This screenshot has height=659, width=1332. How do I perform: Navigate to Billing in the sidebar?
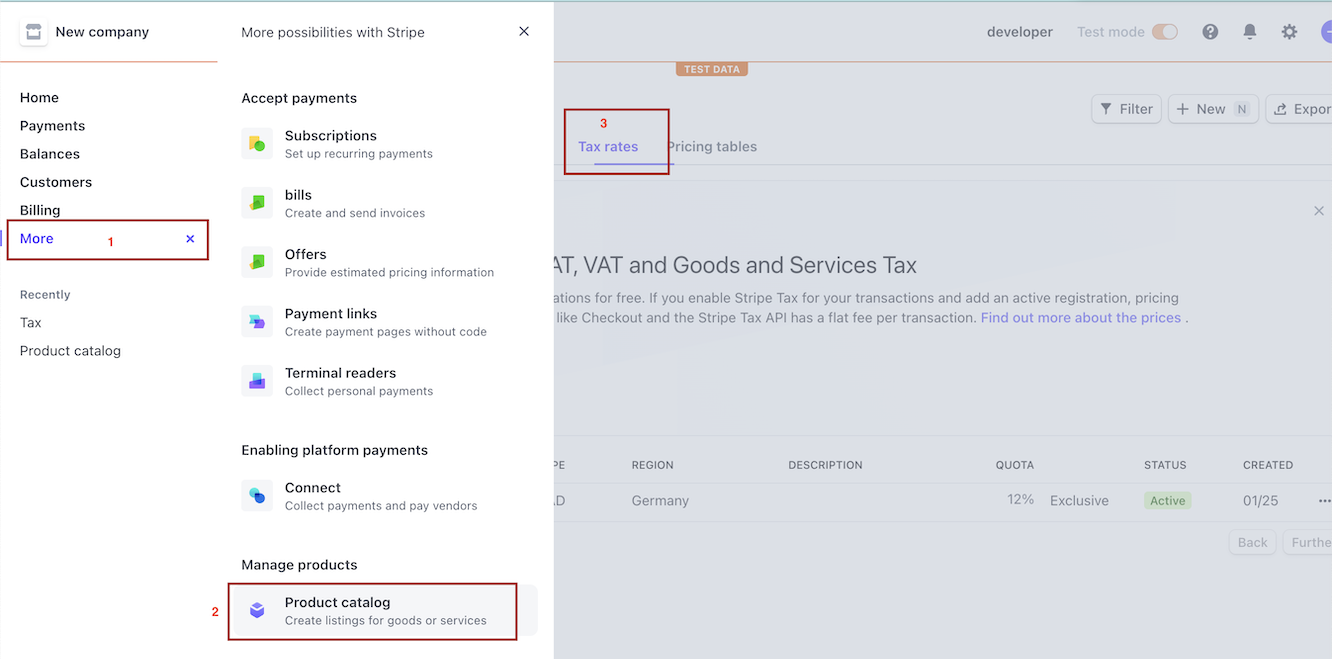coord(40,209)
